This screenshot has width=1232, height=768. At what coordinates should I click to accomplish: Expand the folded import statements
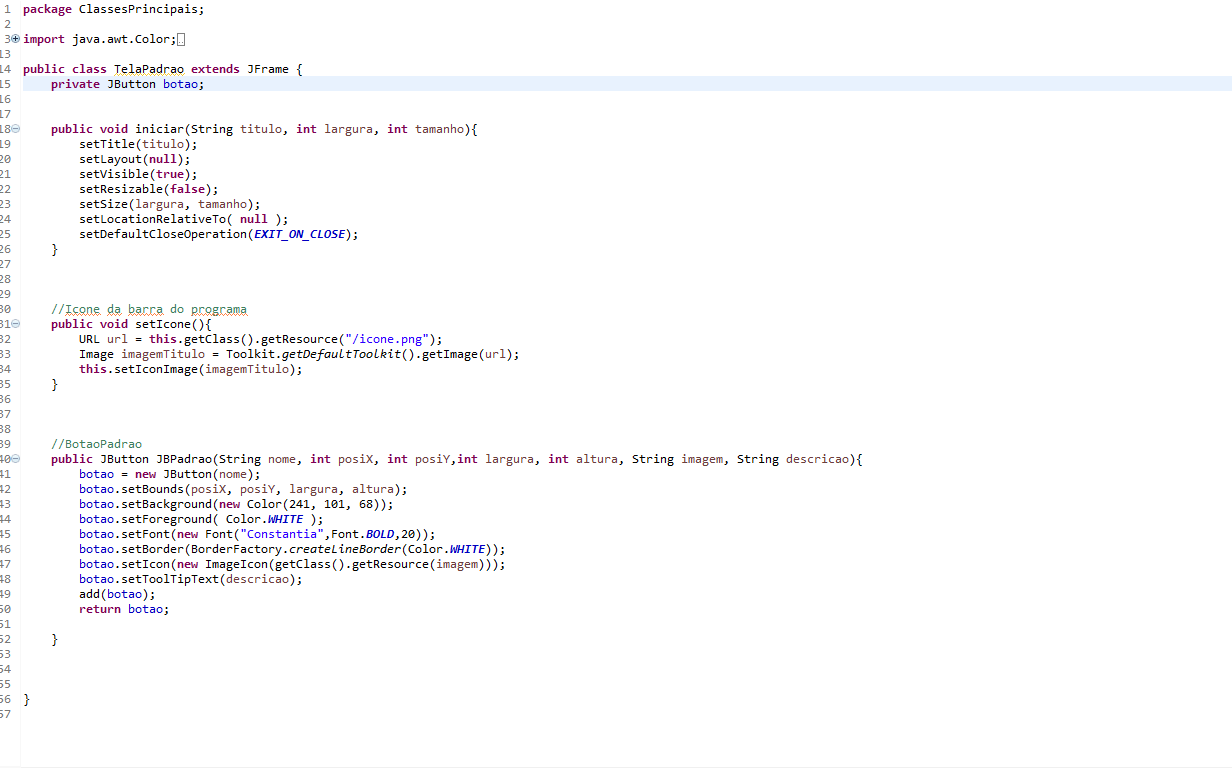click(16, 39)
